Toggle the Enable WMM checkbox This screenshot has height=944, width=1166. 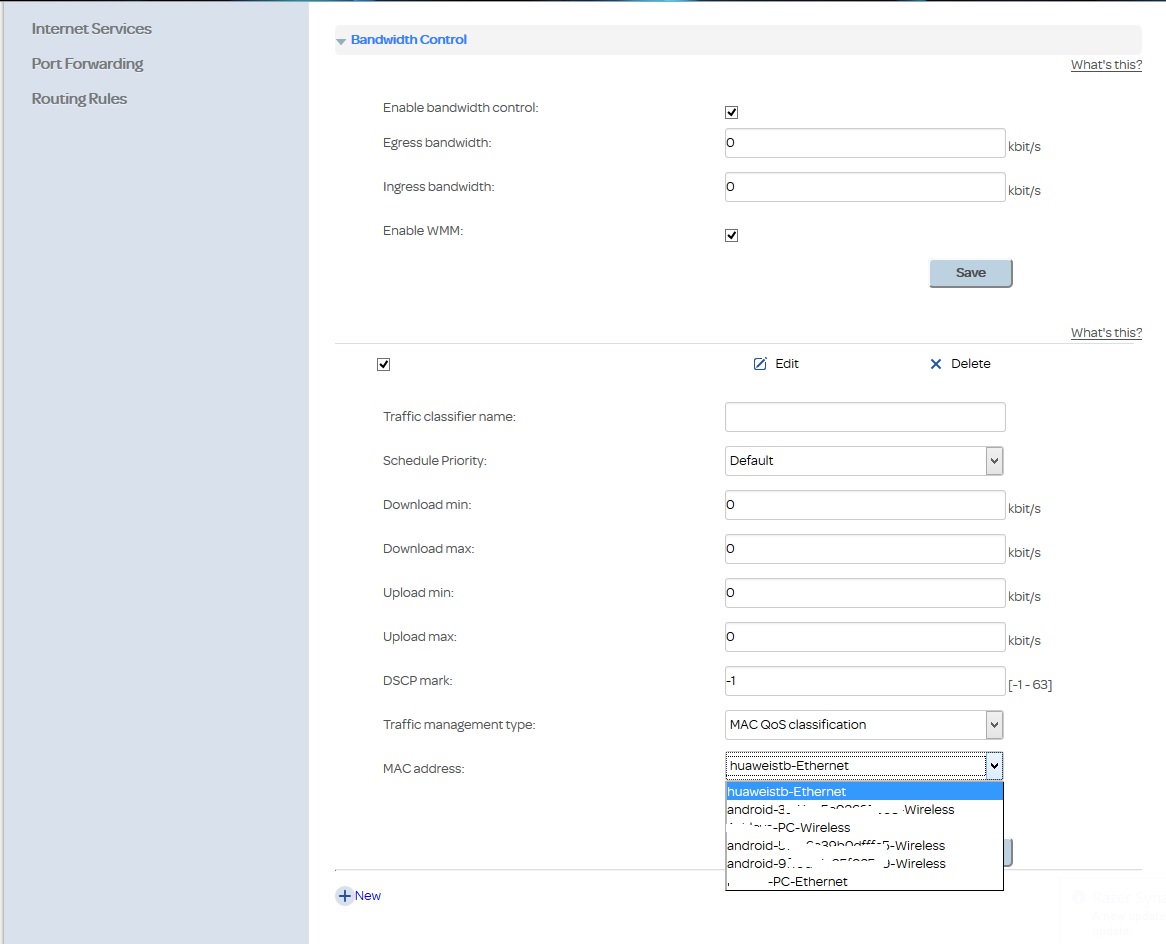click(731, 235)
